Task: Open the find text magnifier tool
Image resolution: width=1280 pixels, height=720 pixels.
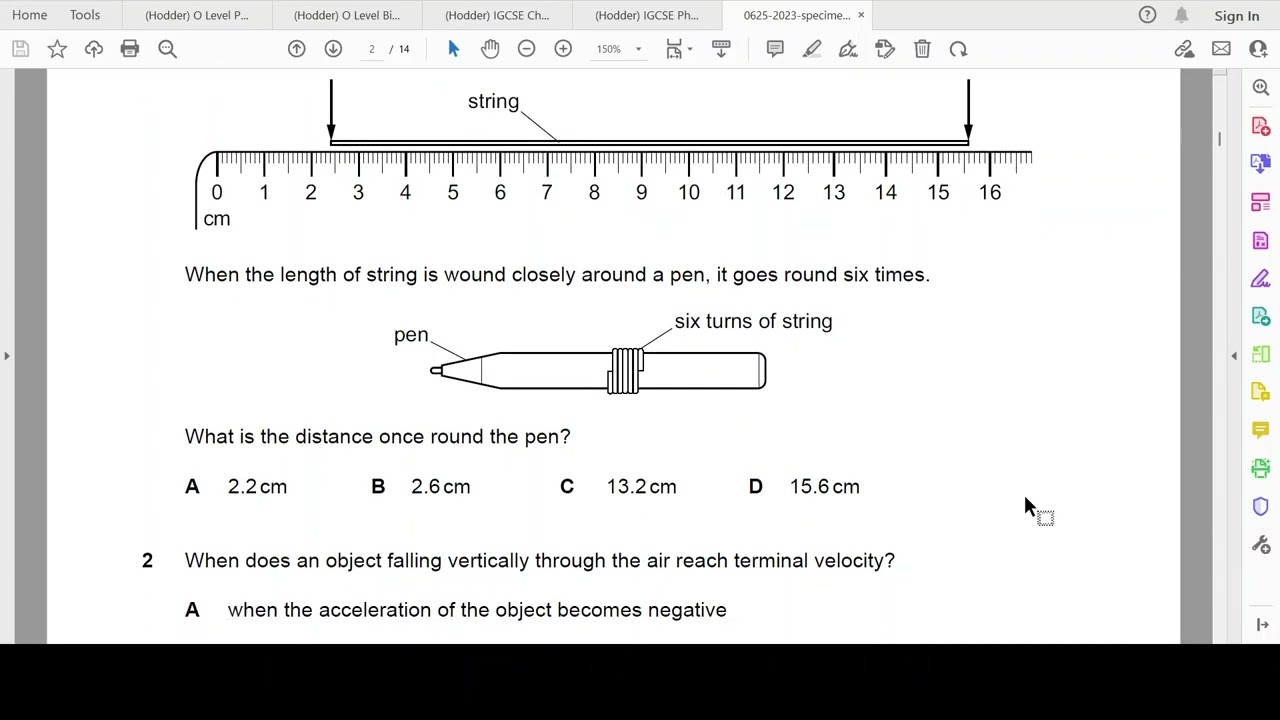Action: (x=167, y=49)
